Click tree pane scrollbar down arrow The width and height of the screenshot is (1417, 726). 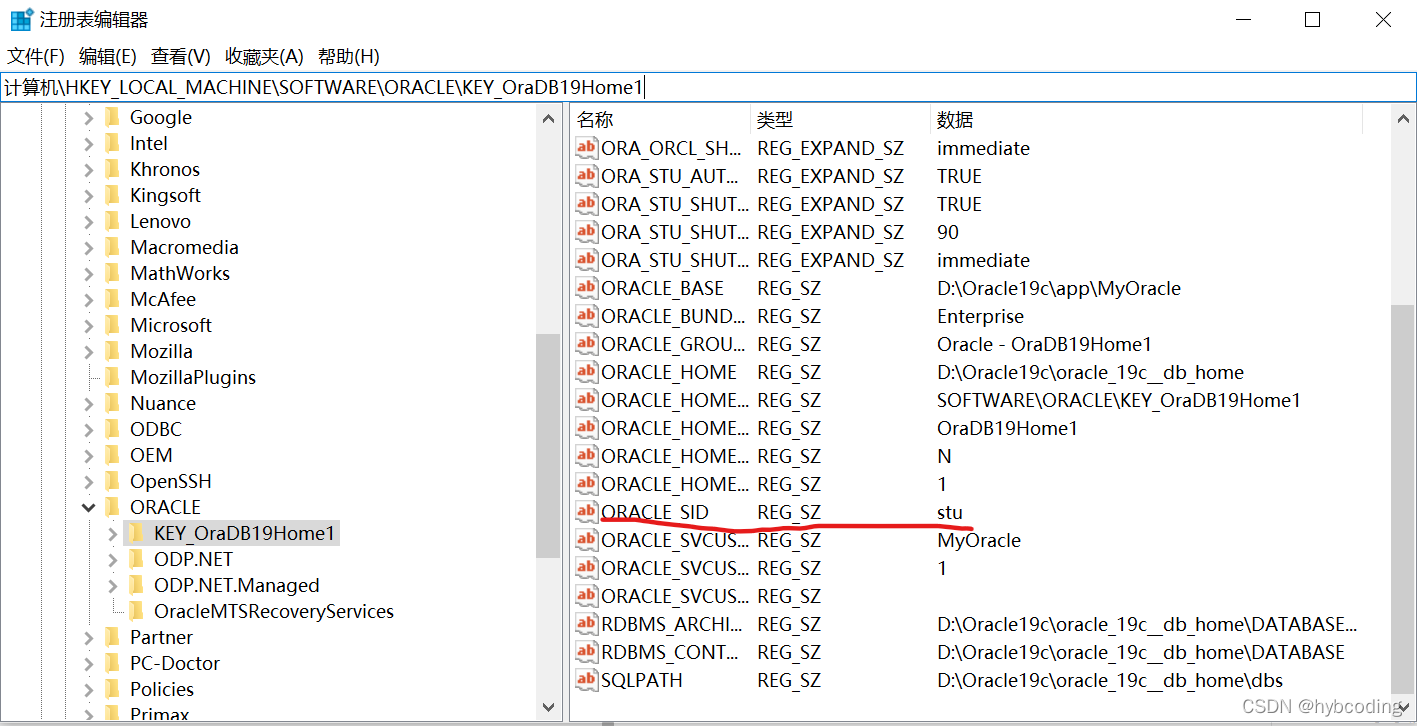click(x=548, y=707)
